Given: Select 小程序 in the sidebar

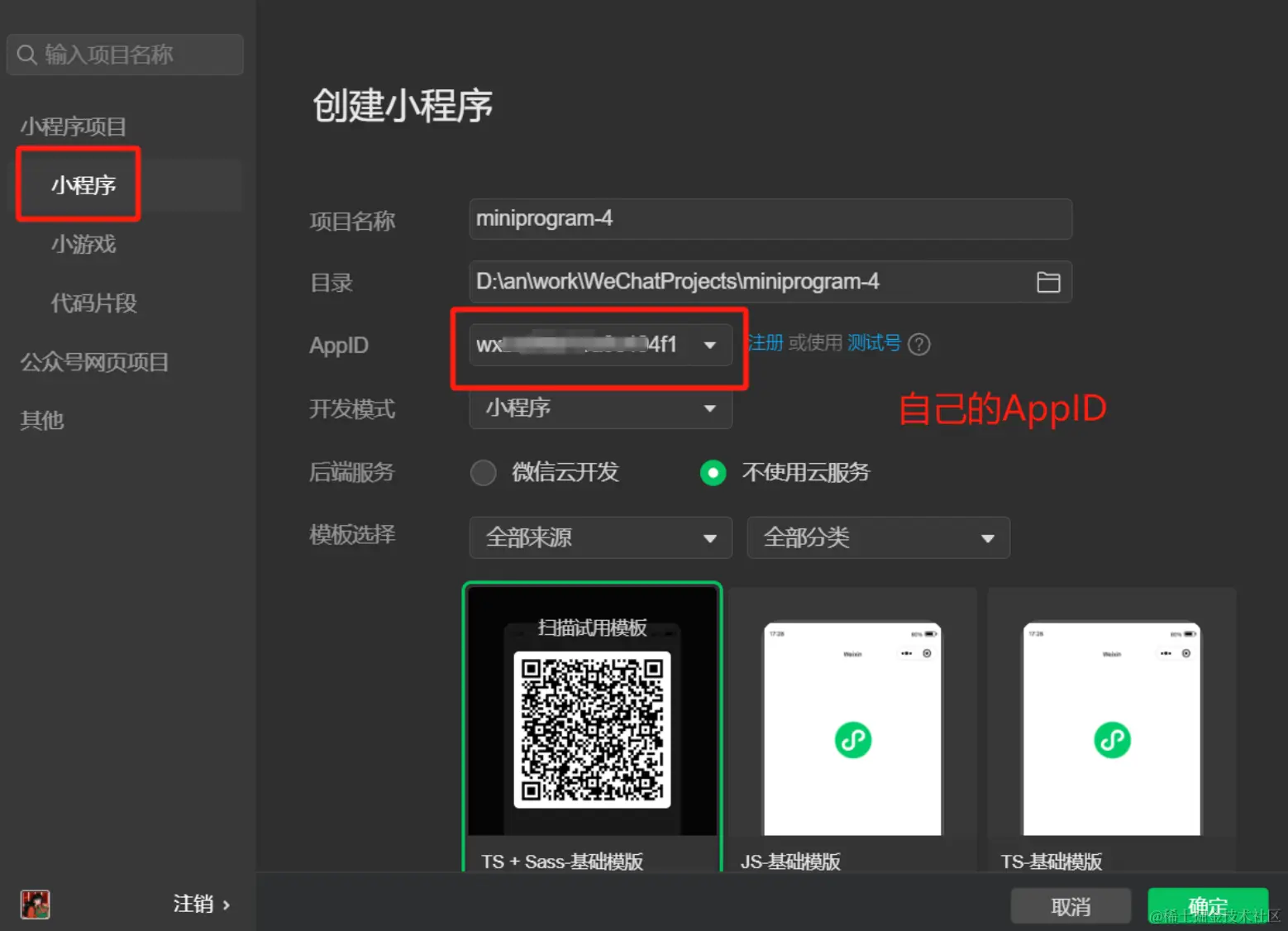Looking at the screenshot, I should point(83,185).
